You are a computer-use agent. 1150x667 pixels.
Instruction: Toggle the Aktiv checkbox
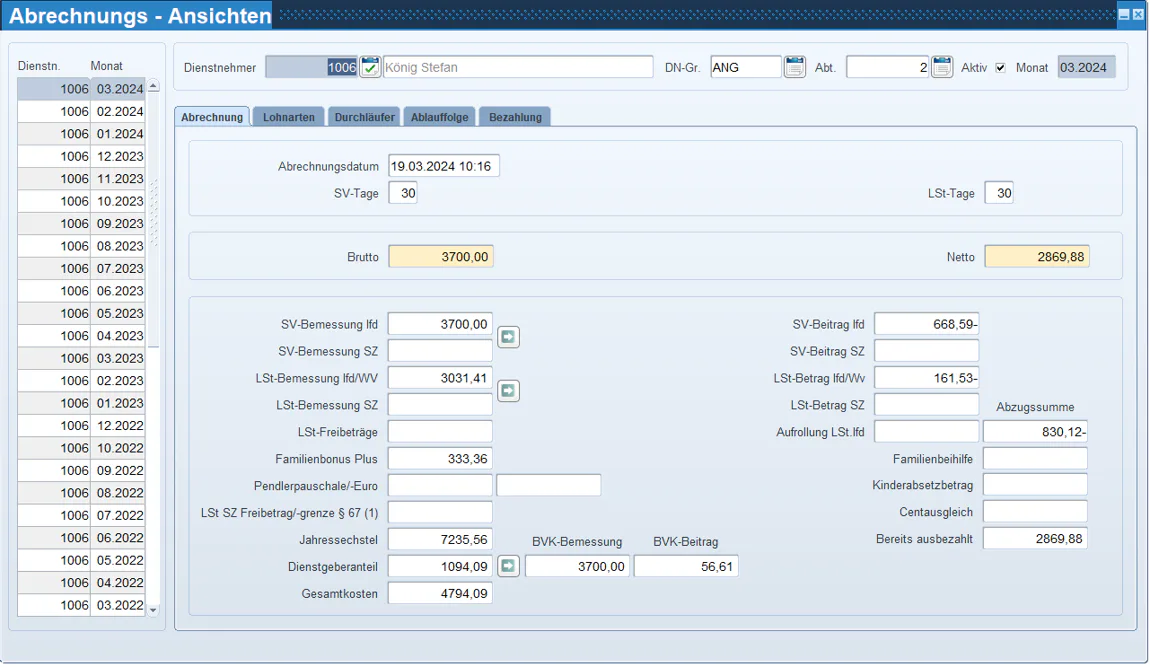tap(1000, 68)
